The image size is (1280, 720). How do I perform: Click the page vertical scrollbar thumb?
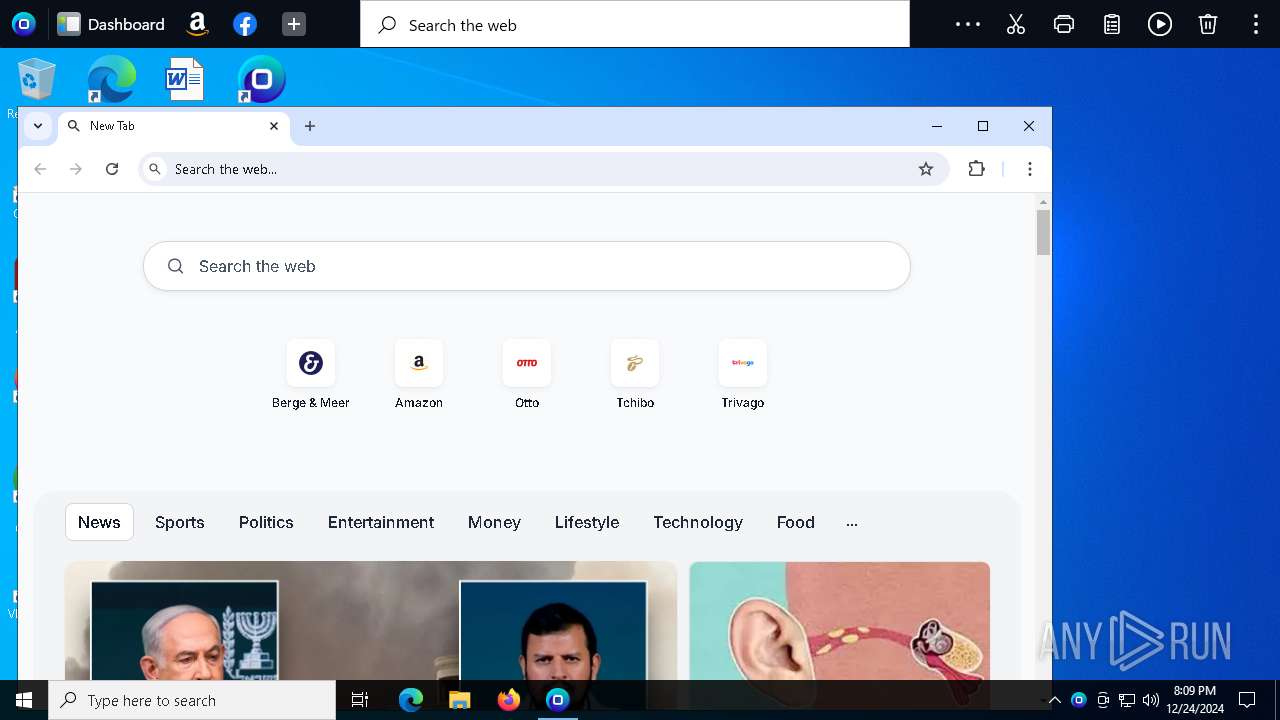[1043, 232]
